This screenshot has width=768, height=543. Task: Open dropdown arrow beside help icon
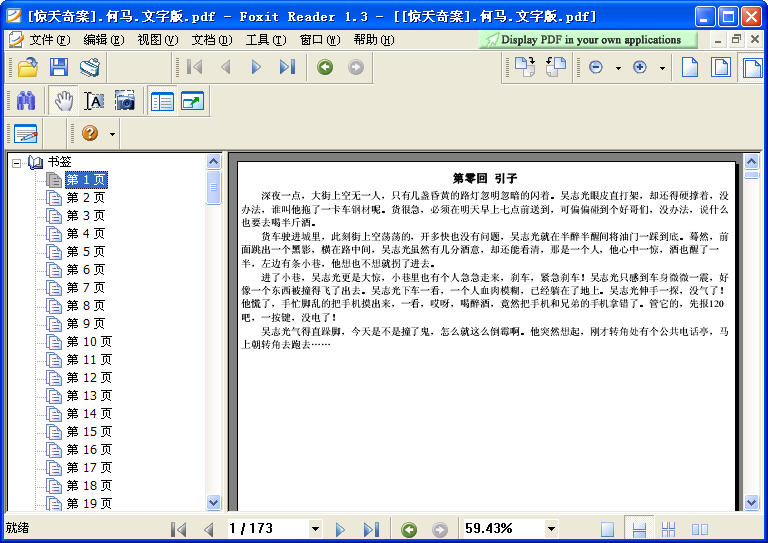click(x=112, y=134)
